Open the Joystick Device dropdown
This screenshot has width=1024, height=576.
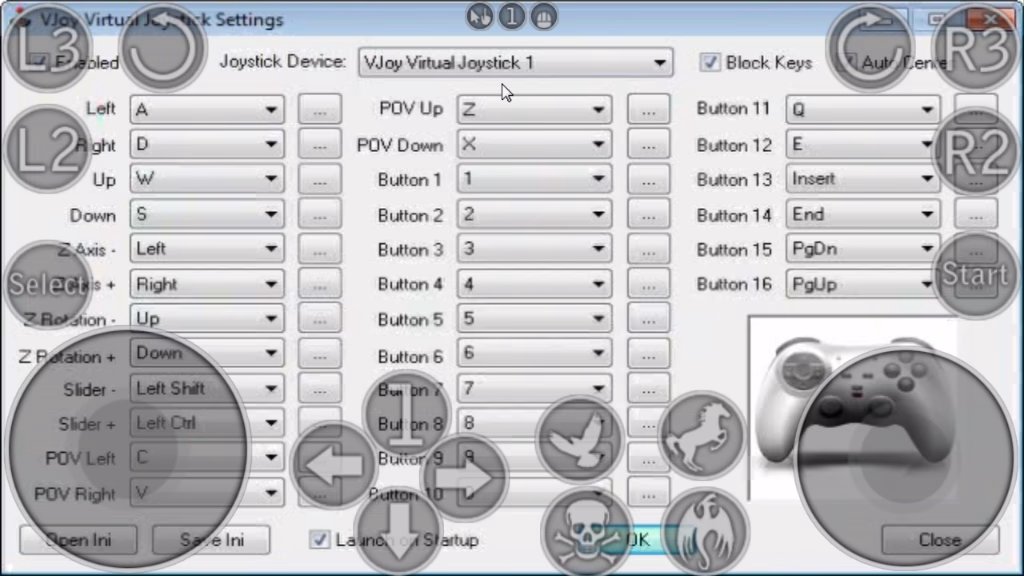[x=515, y=63]
